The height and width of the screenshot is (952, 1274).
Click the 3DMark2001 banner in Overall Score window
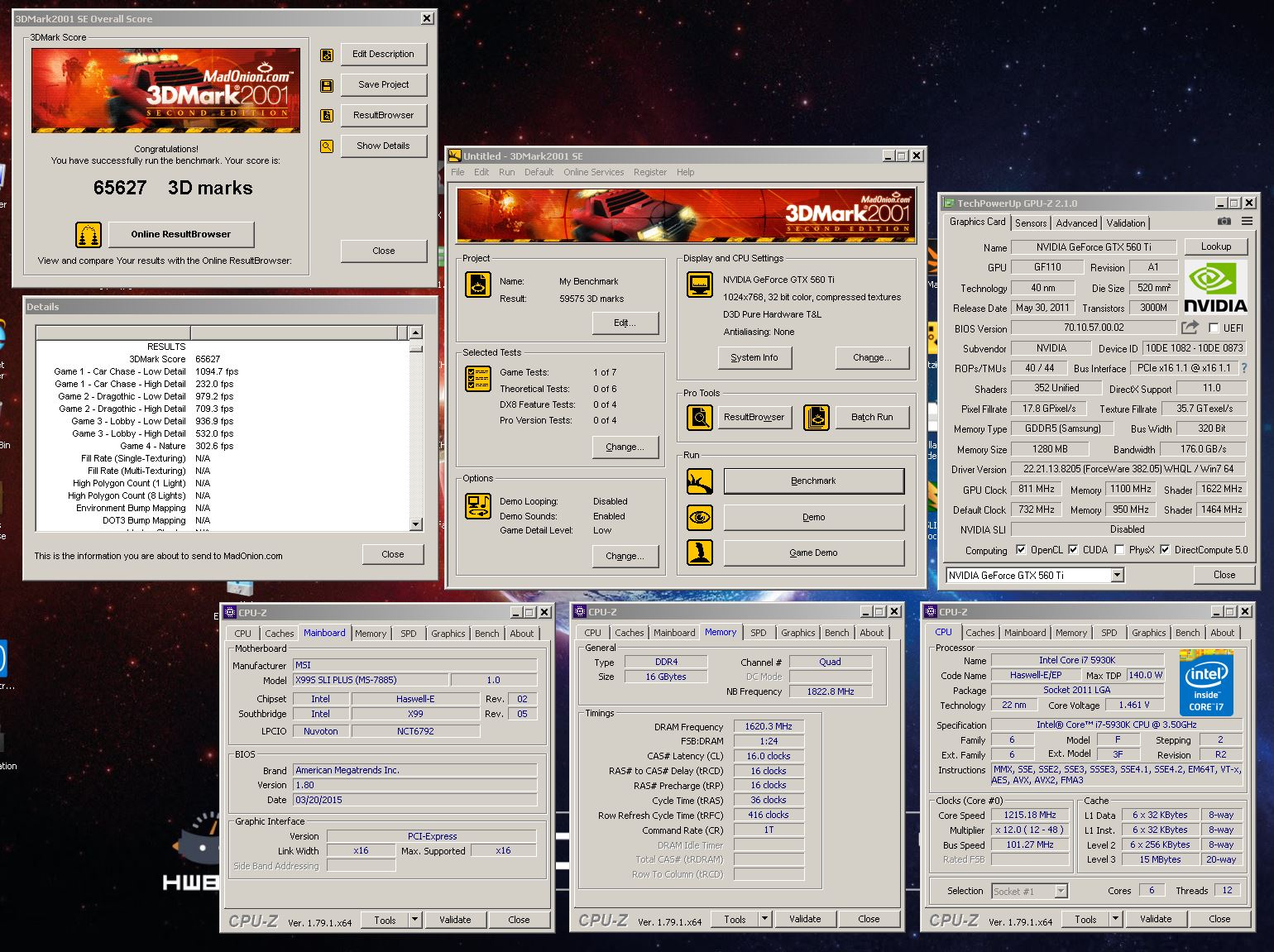165,90
